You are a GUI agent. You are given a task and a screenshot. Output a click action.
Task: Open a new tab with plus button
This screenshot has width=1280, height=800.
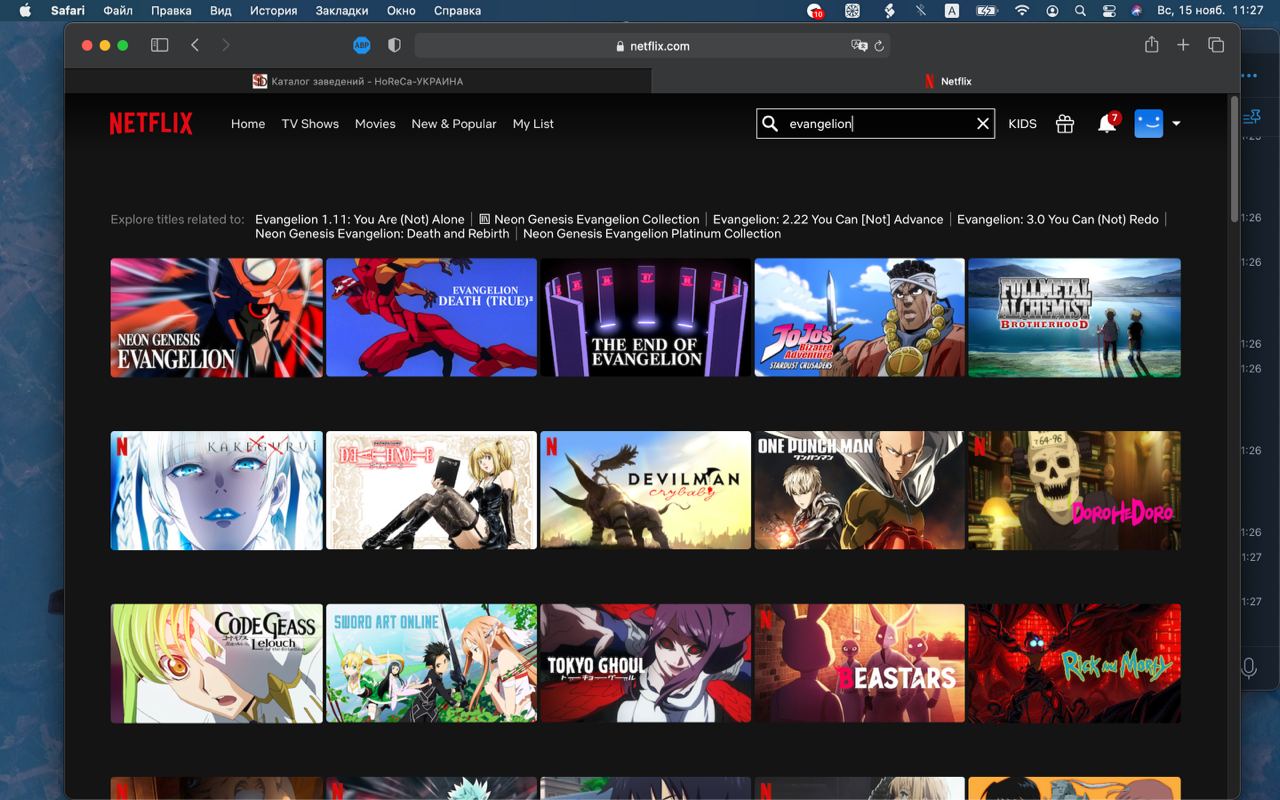click(1183, 45)
